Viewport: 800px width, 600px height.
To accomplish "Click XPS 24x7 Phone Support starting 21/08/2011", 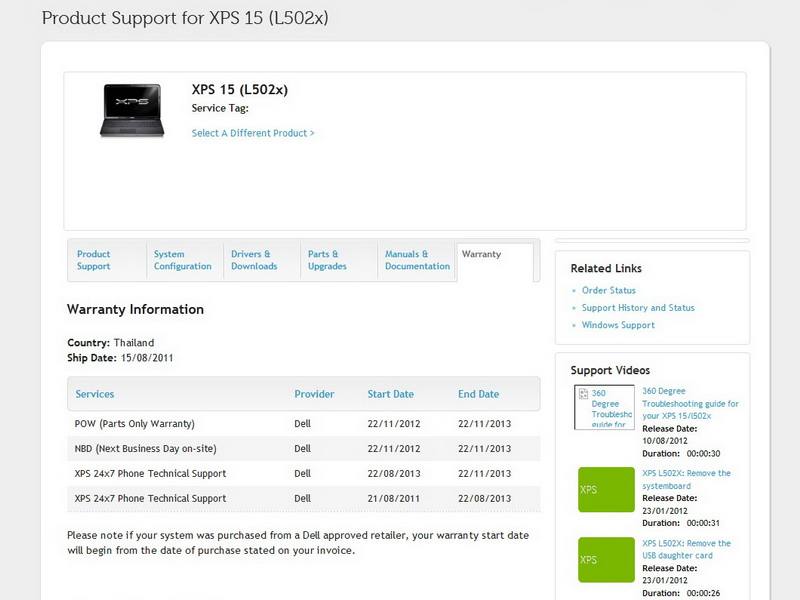I will (304, 498).
